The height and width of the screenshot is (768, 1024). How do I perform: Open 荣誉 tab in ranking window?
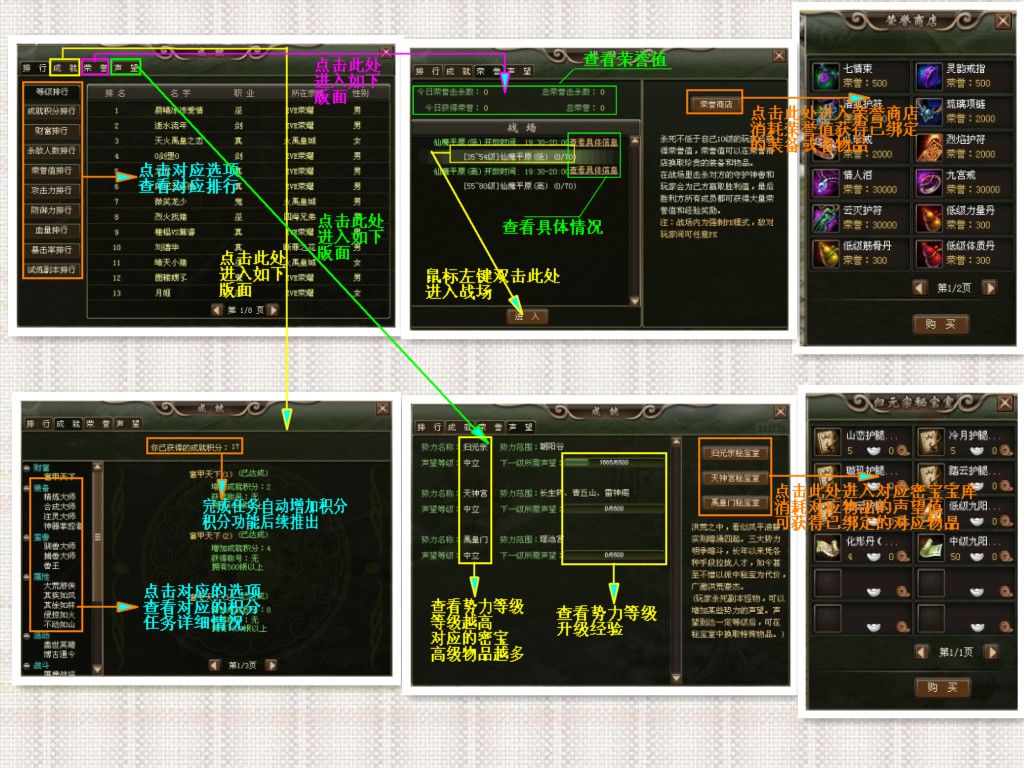click(x=95, y=68)
